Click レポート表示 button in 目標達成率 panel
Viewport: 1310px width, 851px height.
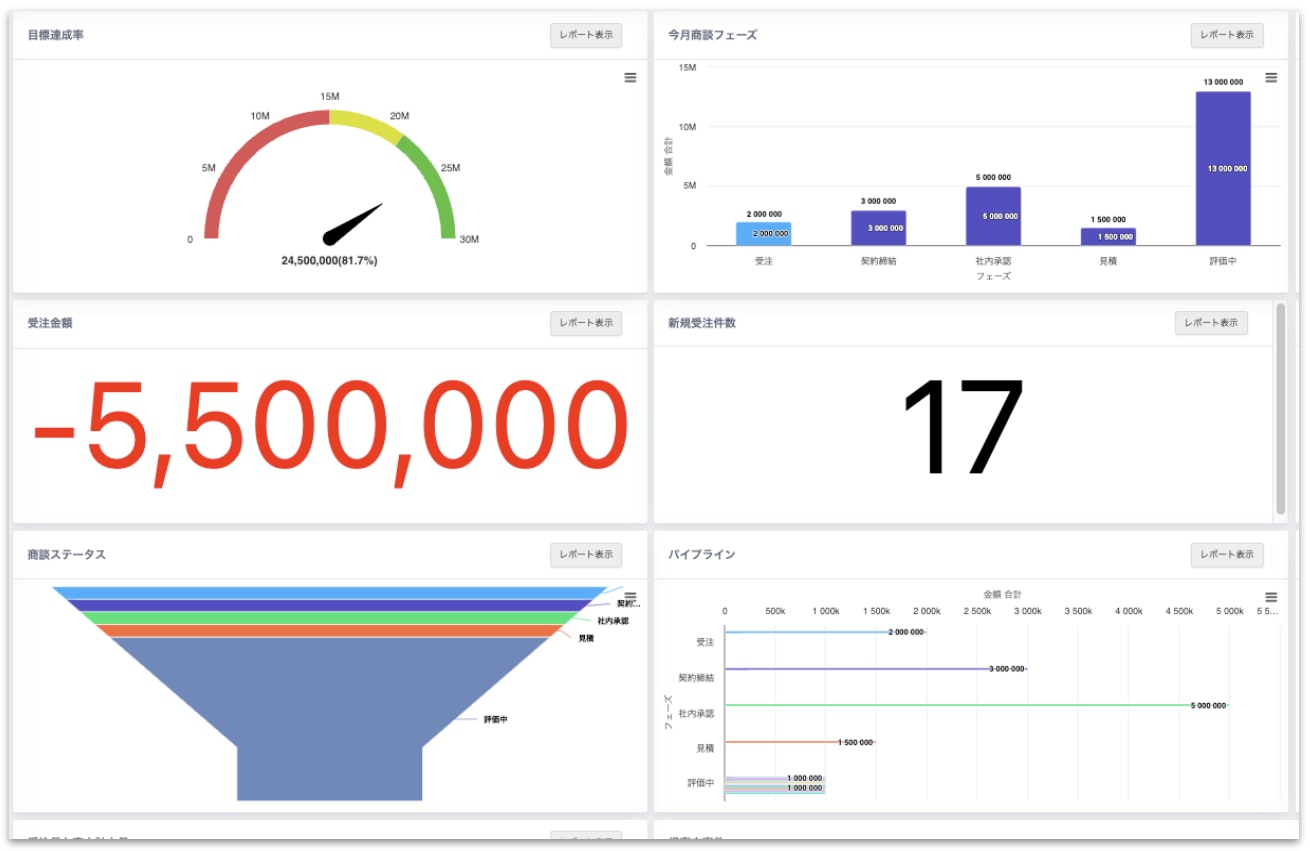tap(586, 35)
